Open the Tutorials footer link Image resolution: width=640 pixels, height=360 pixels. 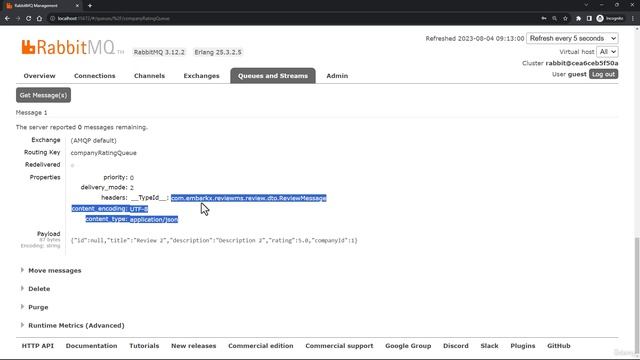144,346
